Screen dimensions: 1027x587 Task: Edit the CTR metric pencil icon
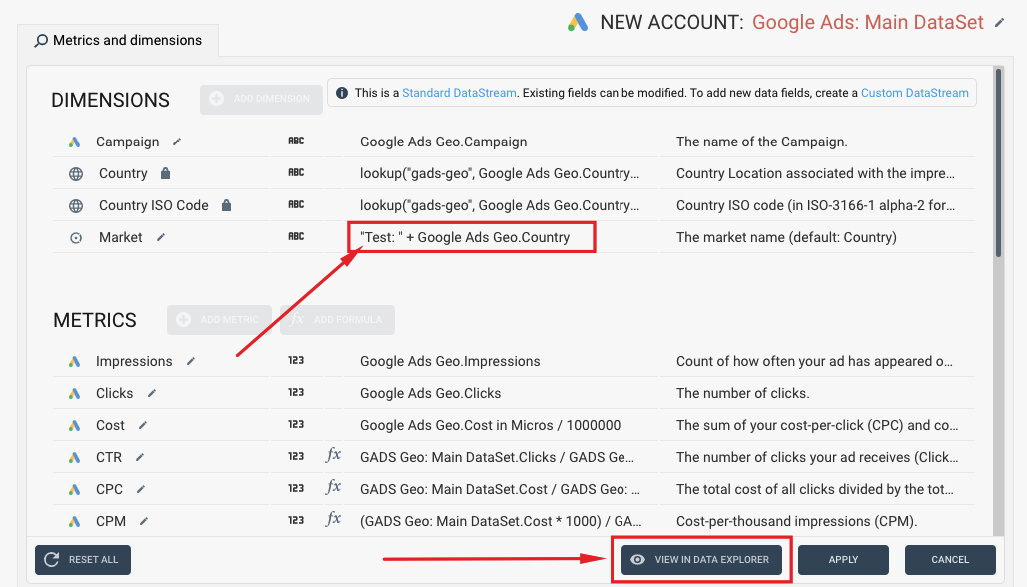tap(140, 457)
